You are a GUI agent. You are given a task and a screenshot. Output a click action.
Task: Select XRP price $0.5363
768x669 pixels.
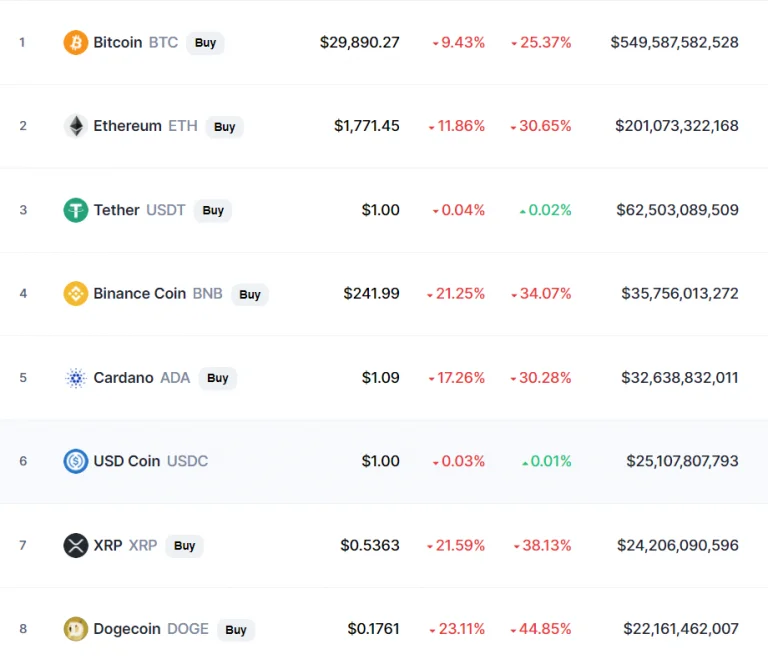[x=370, y=545]
